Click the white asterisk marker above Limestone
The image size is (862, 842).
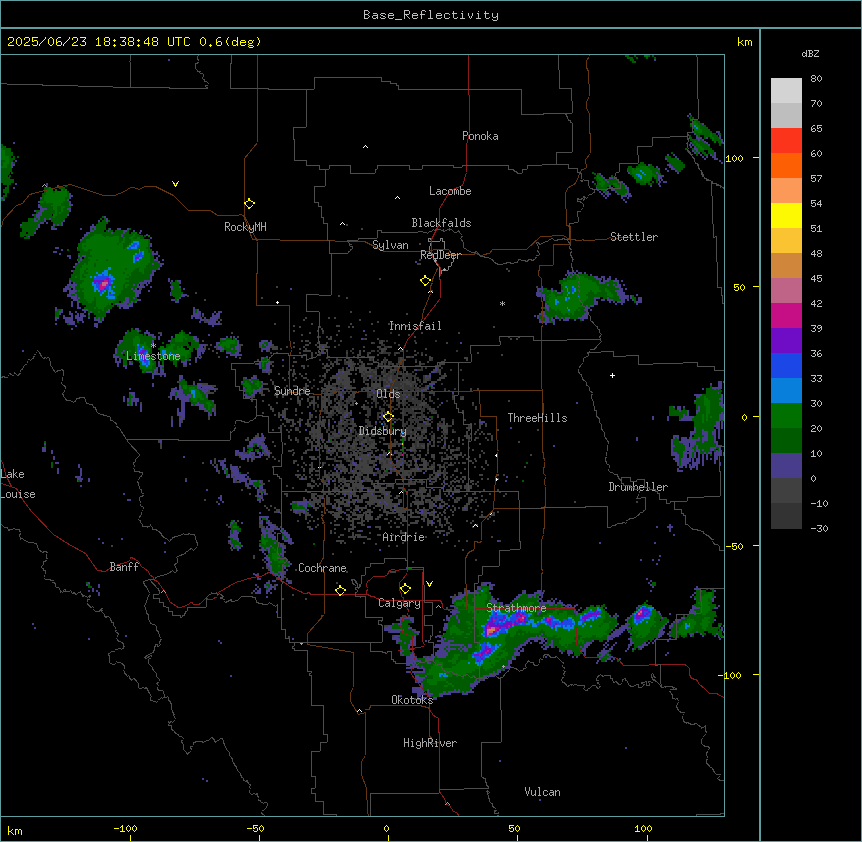pyautogui.click(x=153, y=346)
